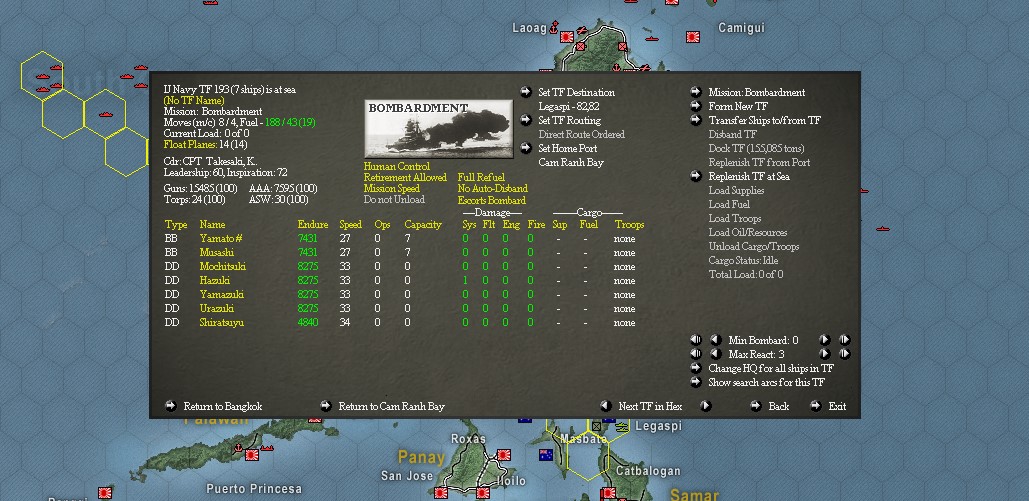Click the anchor port icon next to Laoag

click(553, 28)
